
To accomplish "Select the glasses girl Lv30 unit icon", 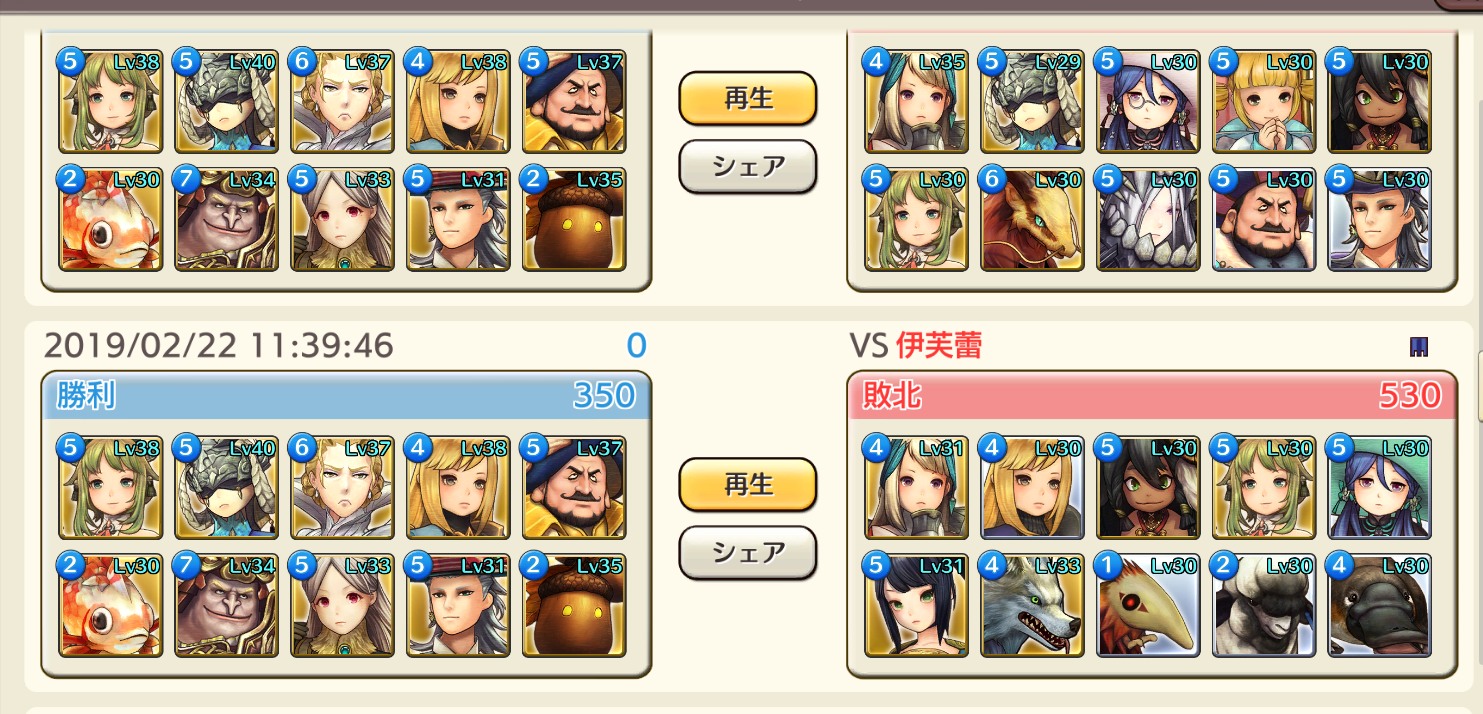I will pos(1148,101).
